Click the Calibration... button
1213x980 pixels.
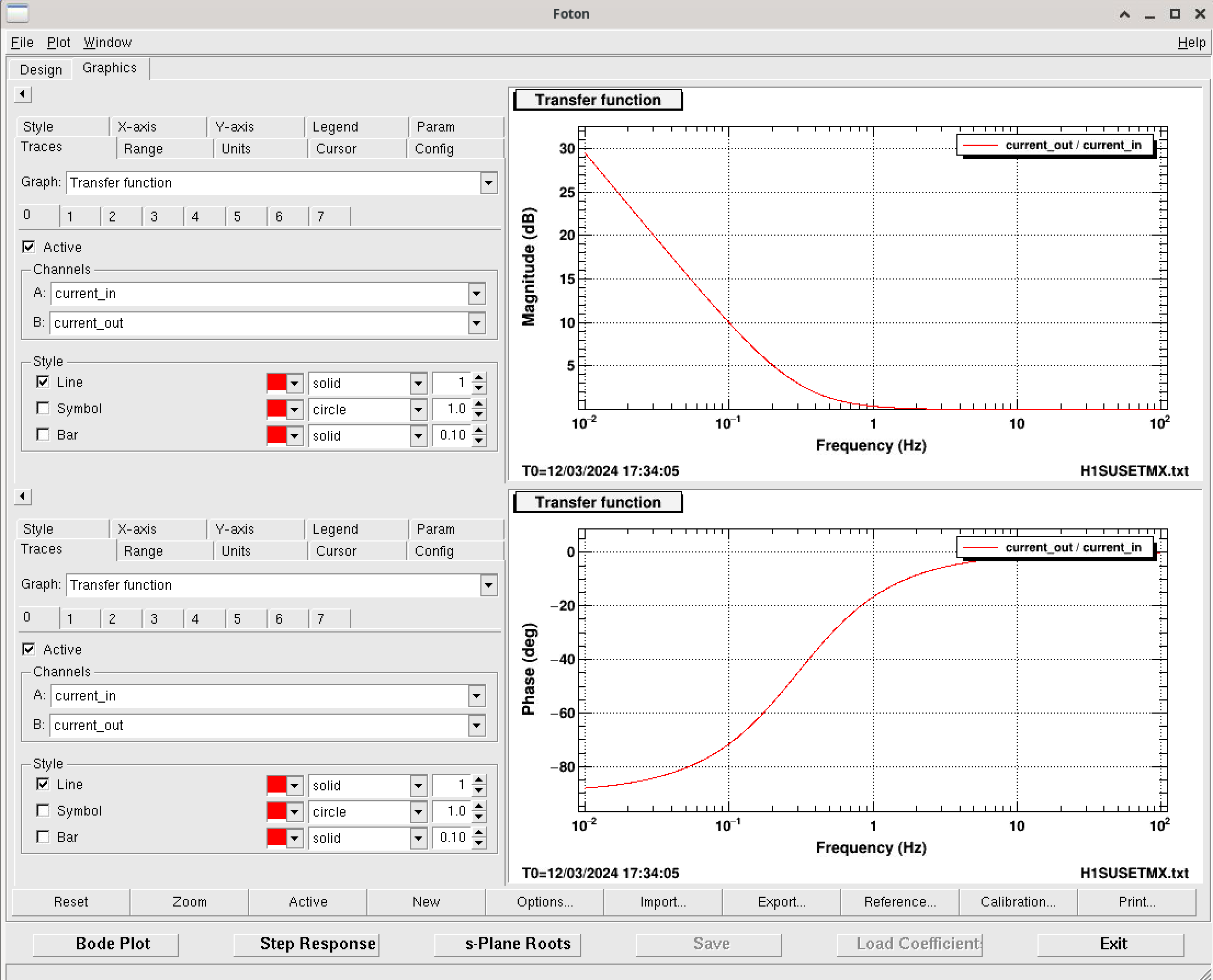click(x=1018, y=902)
